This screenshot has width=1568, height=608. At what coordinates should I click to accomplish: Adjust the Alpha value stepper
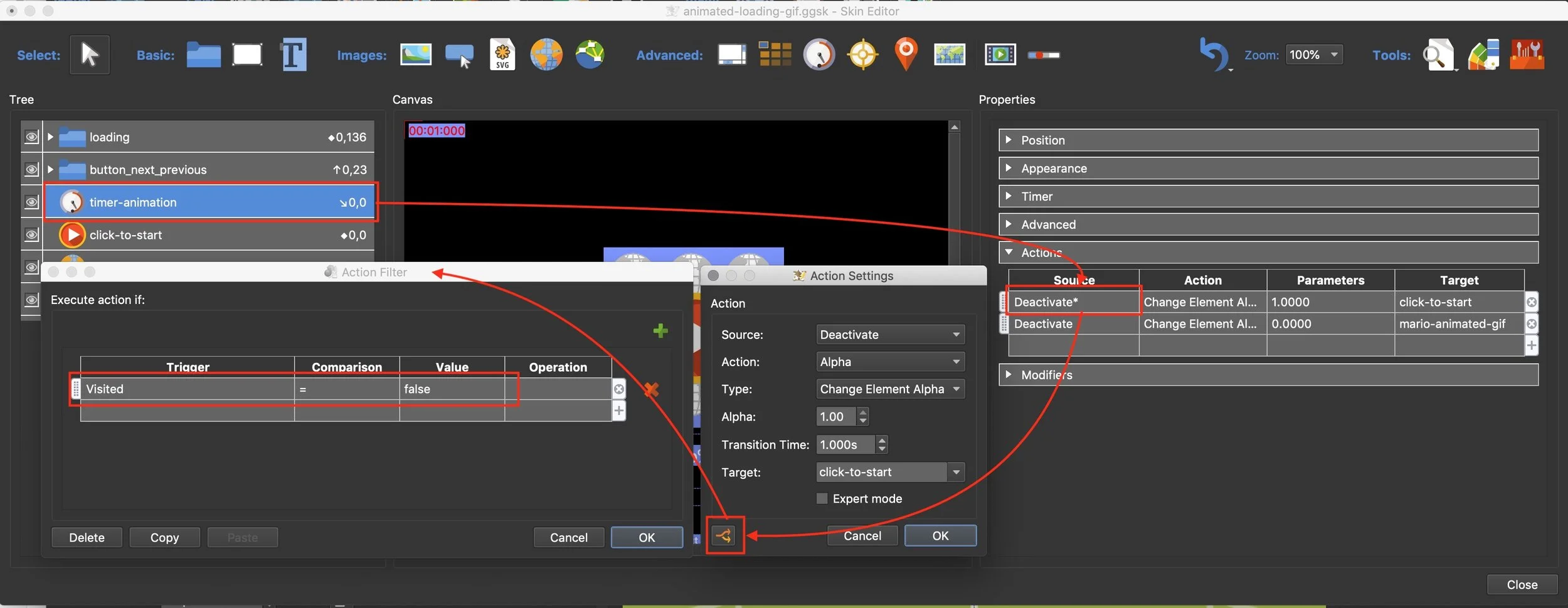863,416
